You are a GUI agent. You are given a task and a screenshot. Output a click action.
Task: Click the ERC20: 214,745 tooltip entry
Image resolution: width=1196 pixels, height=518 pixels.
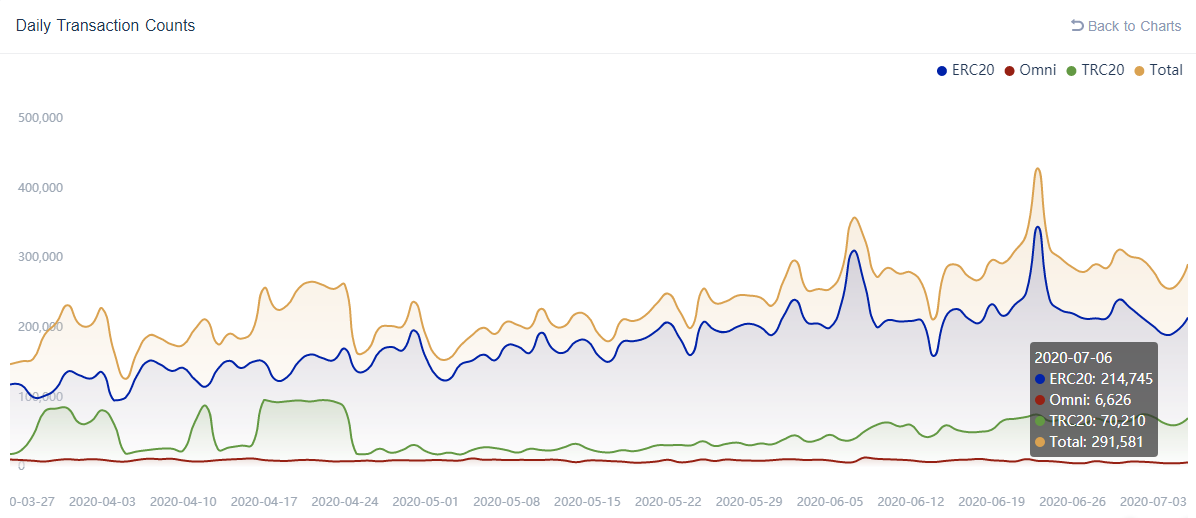1094,378
